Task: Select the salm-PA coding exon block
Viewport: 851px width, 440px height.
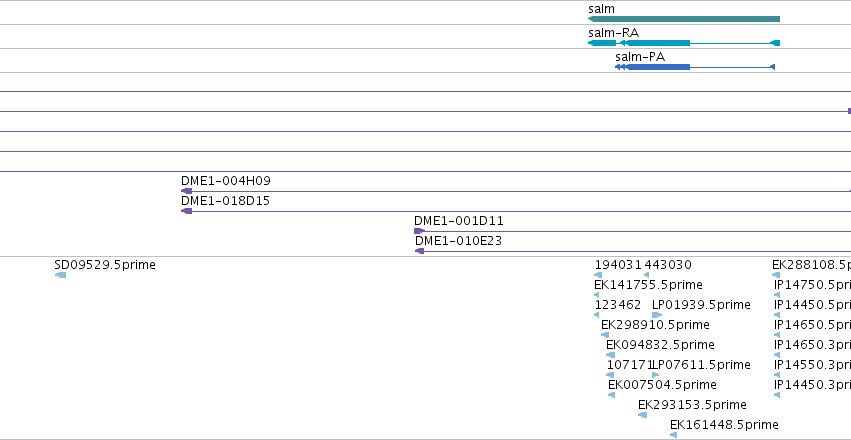Action: click(658, 67)
